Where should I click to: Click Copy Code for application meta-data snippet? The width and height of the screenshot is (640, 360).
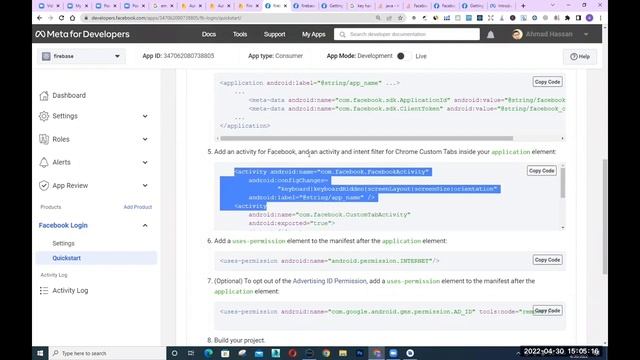click(547, 82)
